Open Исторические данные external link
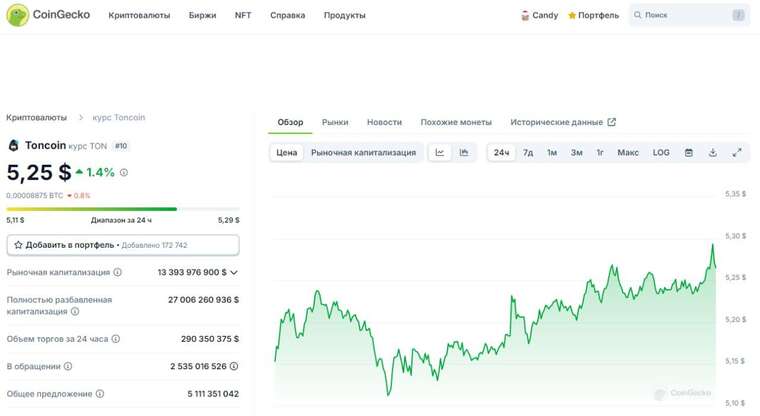The height and width of the screenshot is (416, 760). pyautogui.click(x=563, y=122)
